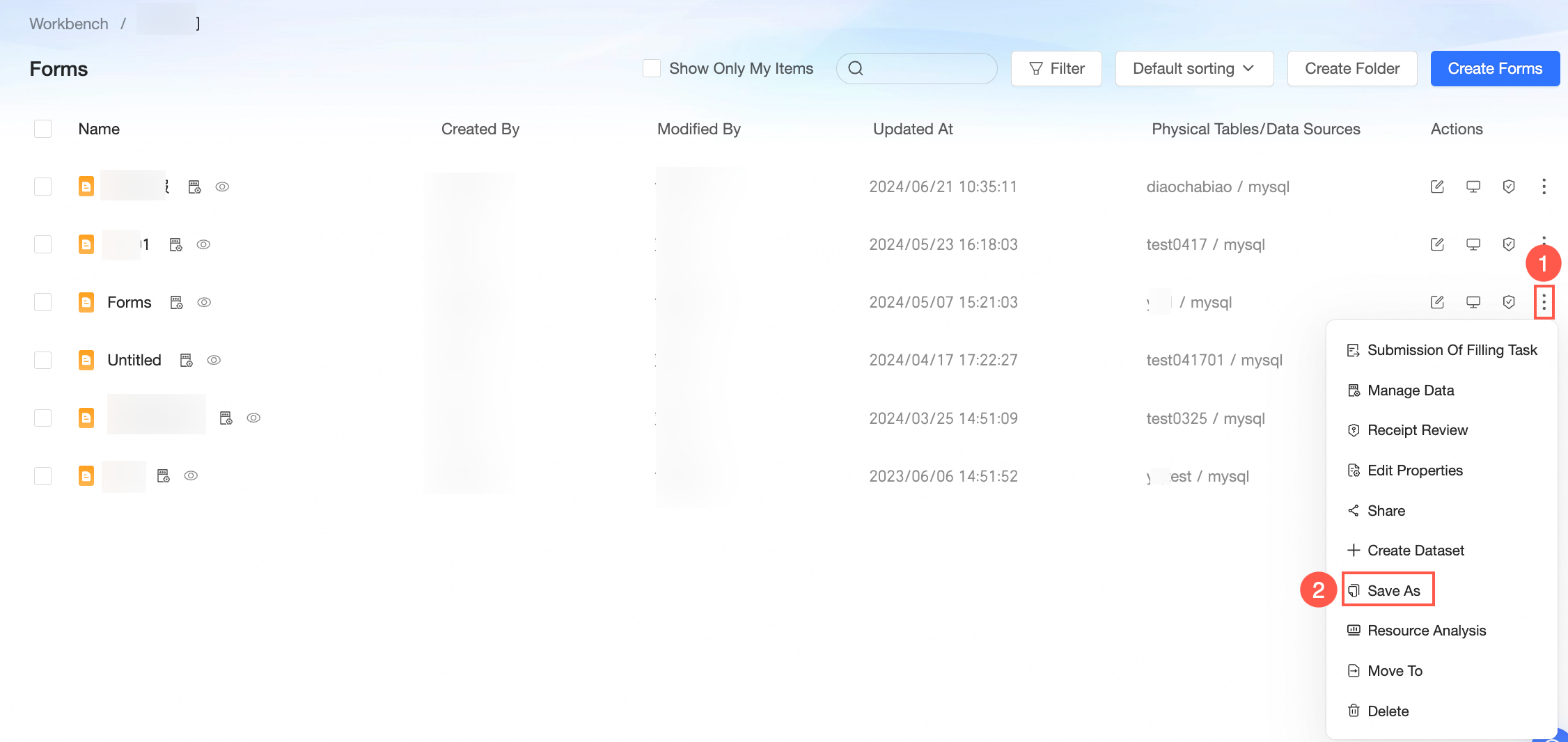Viewport: 1568px width, 742px height.
Task: Tick checkbox for 2023/06/06 row
Action: [x=43, y=475]
